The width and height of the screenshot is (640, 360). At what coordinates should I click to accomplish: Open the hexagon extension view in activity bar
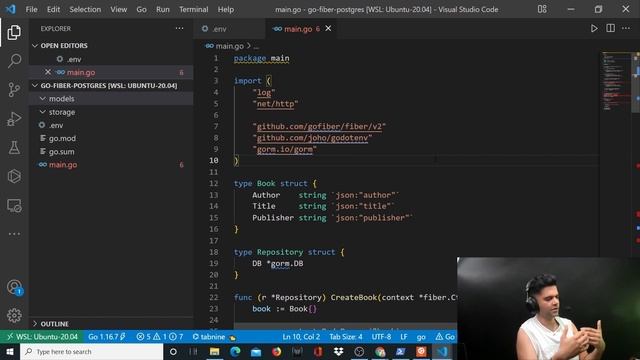[14, 176]
